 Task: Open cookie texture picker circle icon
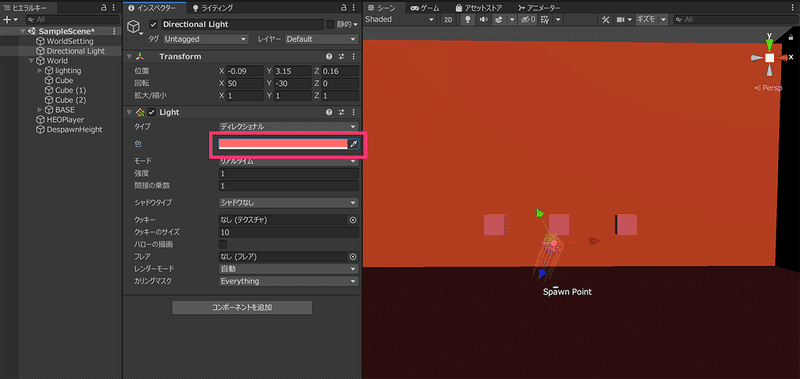352,220
